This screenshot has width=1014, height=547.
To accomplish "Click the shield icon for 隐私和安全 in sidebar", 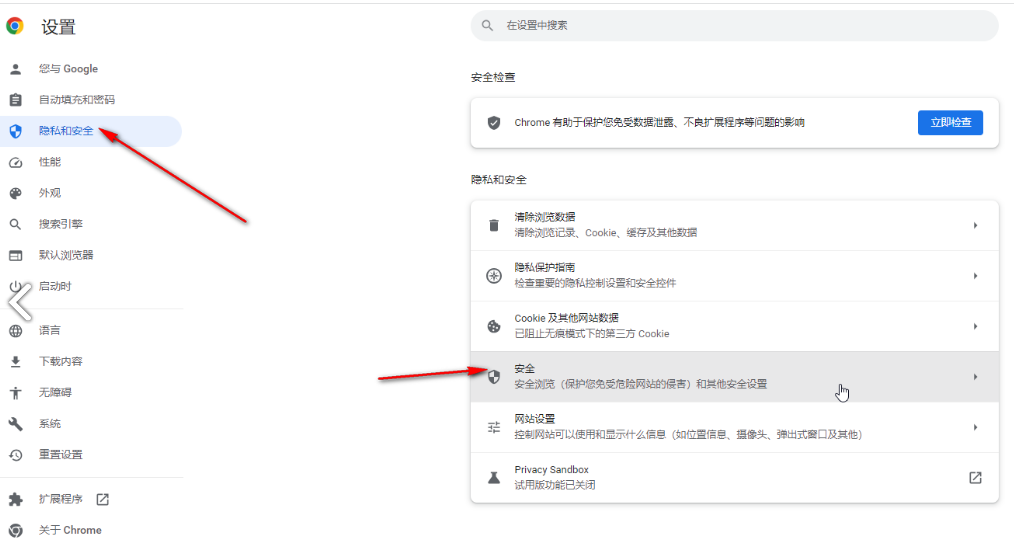I will click(16, 131).
